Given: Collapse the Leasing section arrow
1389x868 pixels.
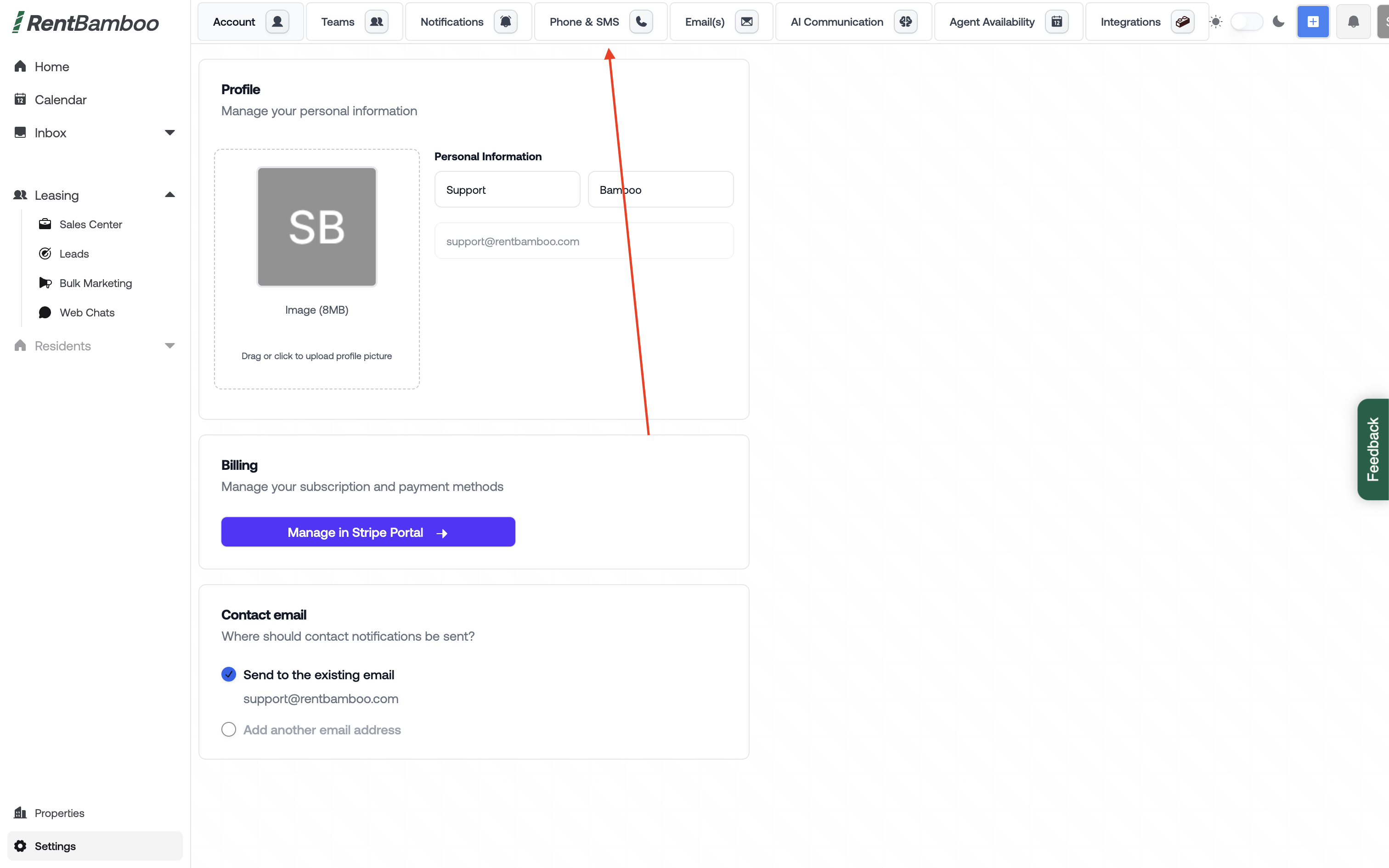Looking at the screenshot, I should click(x=169, y=195).
